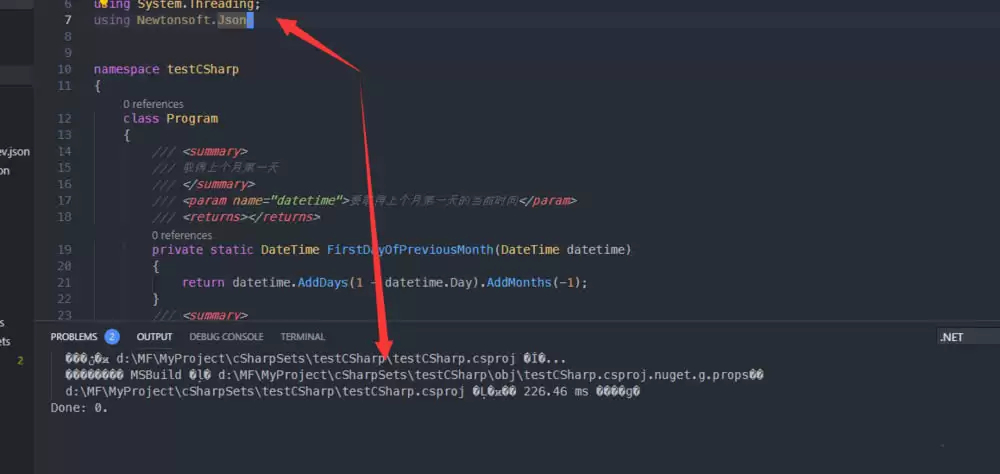The width and height of the screenshot is (1000, 474).
Task: Click line number 12 in the gutter
Action: click(65, 118)
